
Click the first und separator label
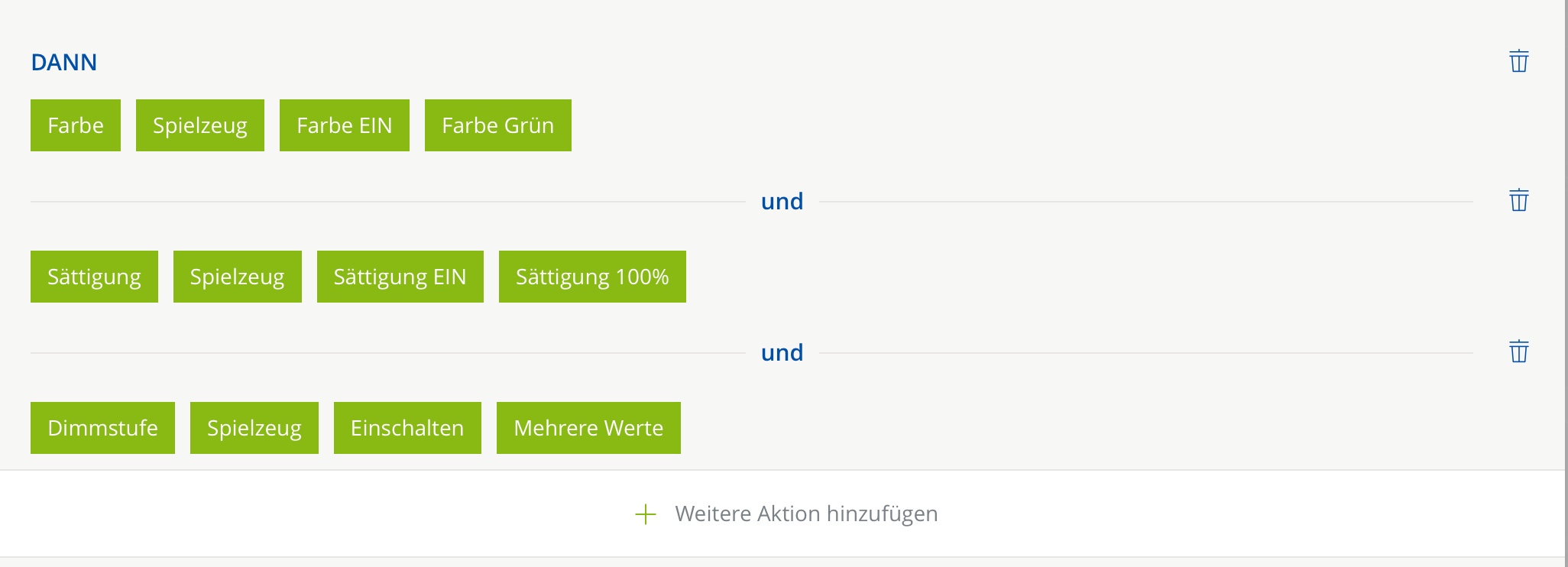click(x=782, y=202)
